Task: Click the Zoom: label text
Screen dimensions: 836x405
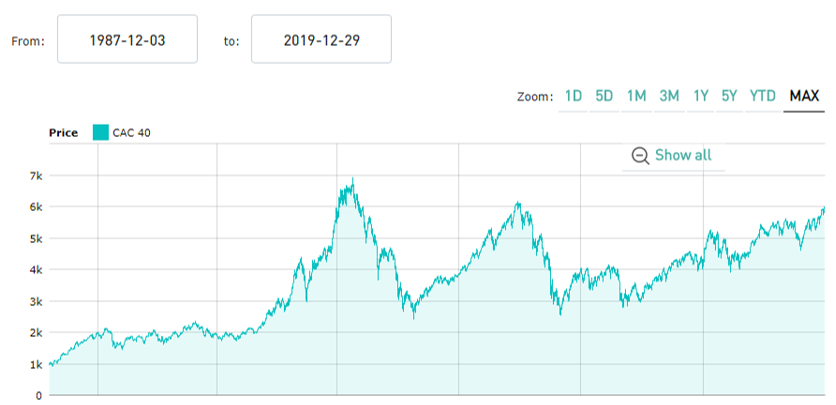Action: click(x=535, y=97)
